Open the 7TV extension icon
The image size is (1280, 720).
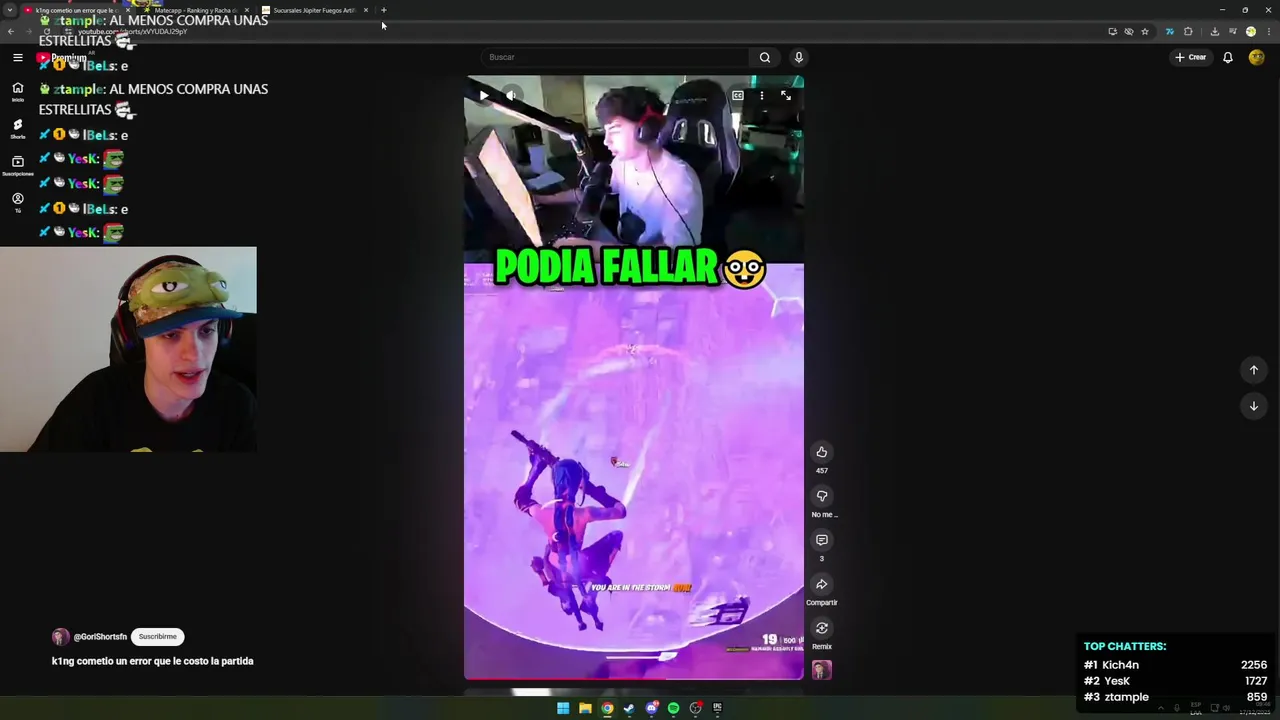(x=1169, y=32)
